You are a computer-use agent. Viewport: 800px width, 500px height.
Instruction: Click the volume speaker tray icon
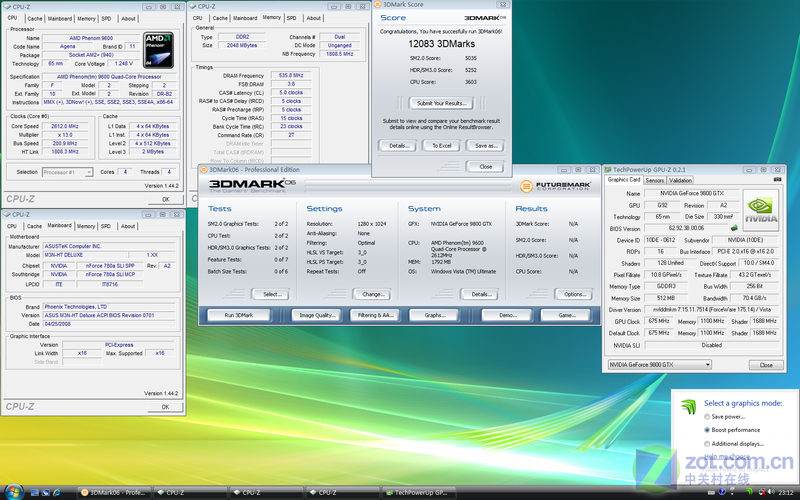770,492
